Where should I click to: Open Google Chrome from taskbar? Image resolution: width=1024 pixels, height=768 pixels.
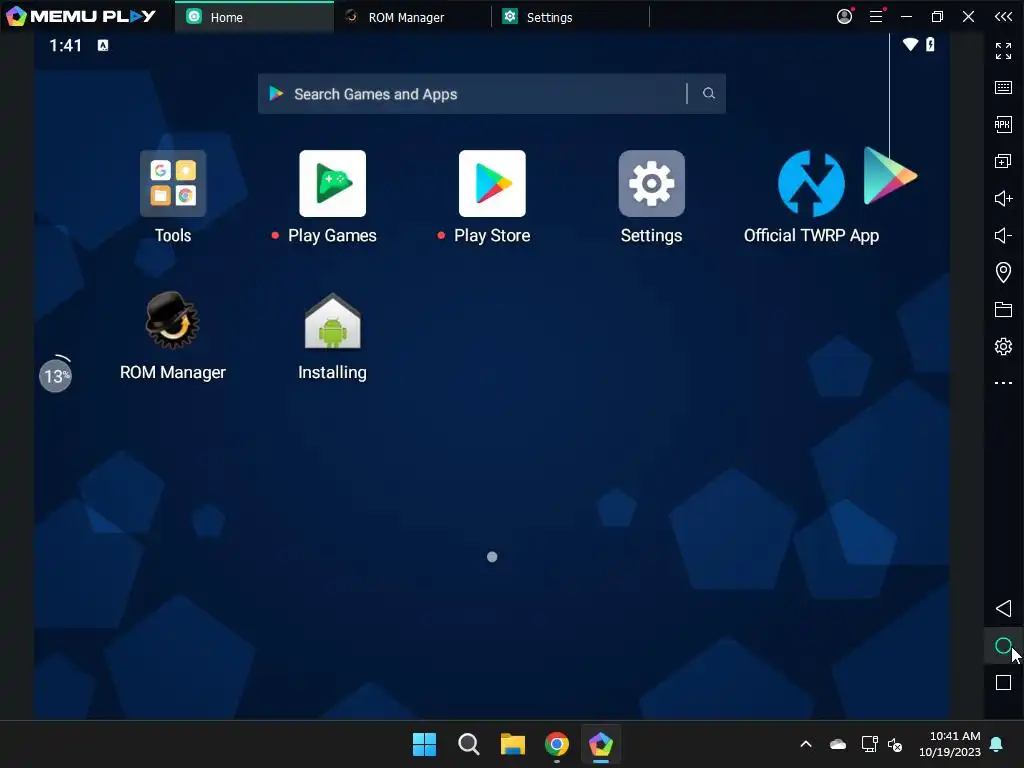click(556, 744)
